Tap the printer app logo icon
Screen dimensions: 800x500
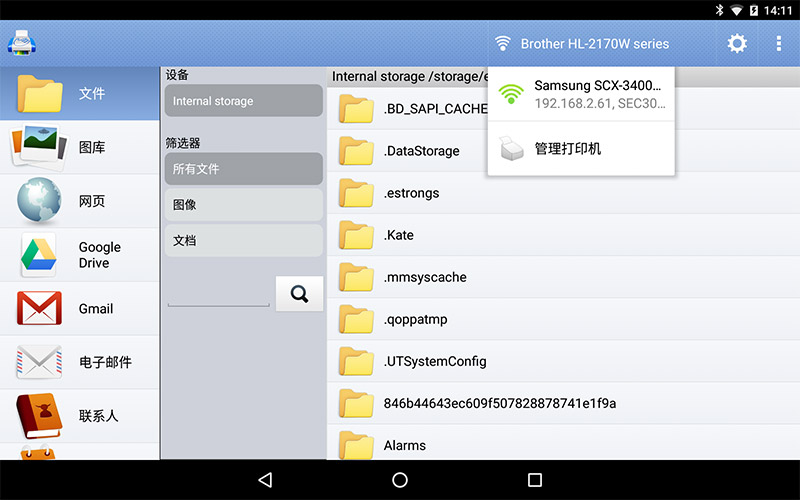point(22,44)
